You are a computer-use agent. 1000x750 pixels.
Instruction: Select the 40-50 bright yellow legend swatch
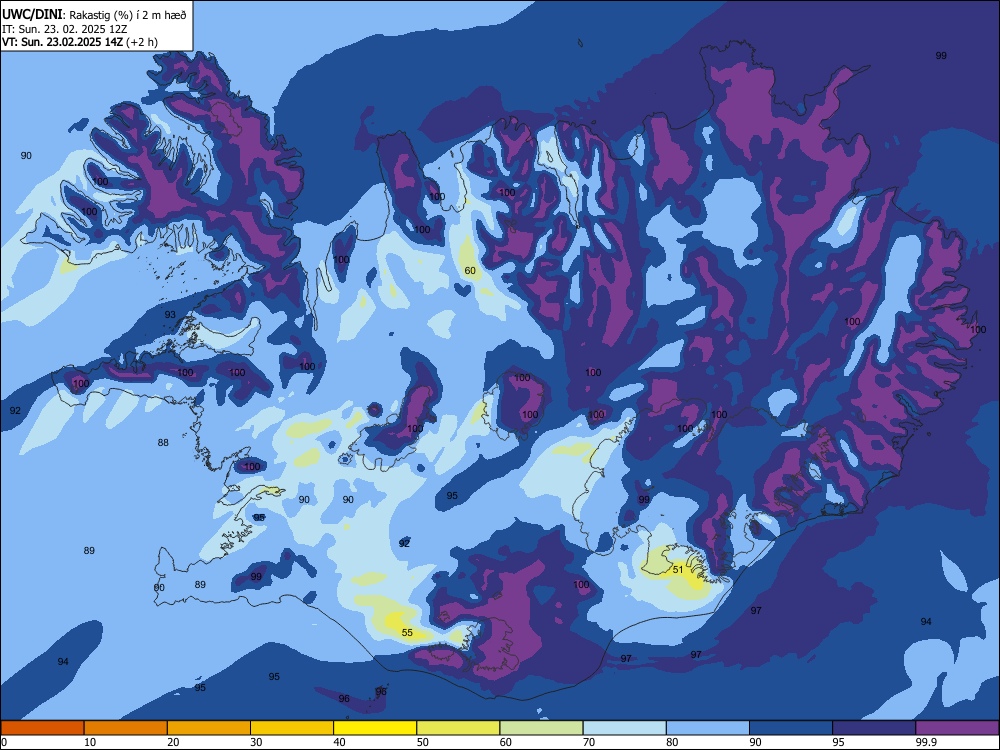pyautogui.click(x=375, y=728)
